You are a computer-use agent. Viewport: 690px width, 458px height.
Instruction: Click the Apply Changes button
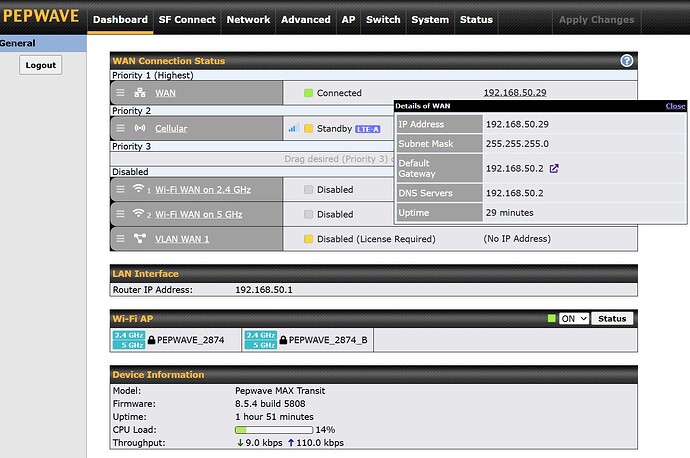[597, 20]
